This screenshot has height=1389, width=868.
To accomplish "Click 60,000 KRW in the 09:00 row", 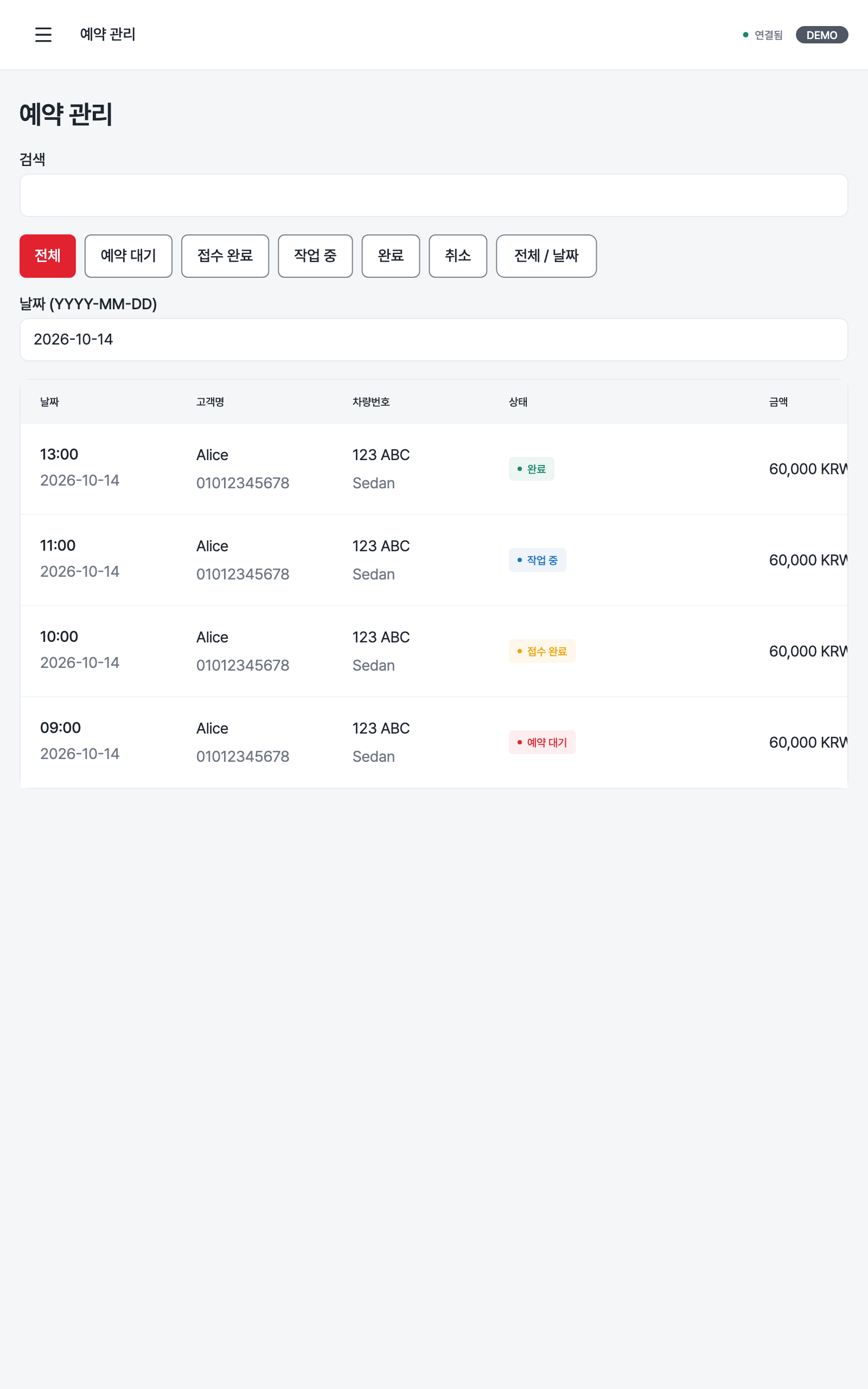I will [x=808, y=743].
